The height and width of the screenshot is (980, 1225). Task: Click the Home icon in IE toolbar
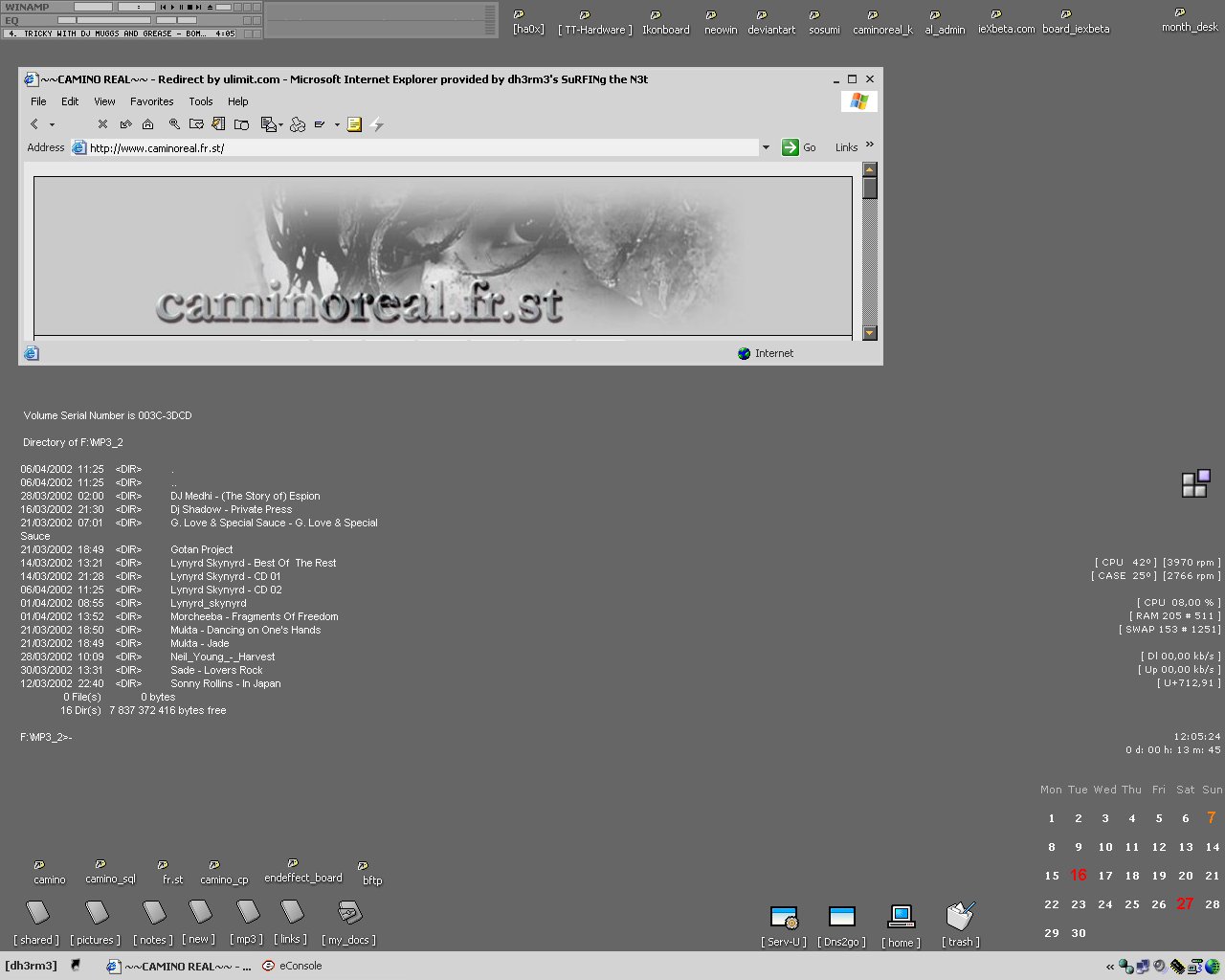point(147,124)
